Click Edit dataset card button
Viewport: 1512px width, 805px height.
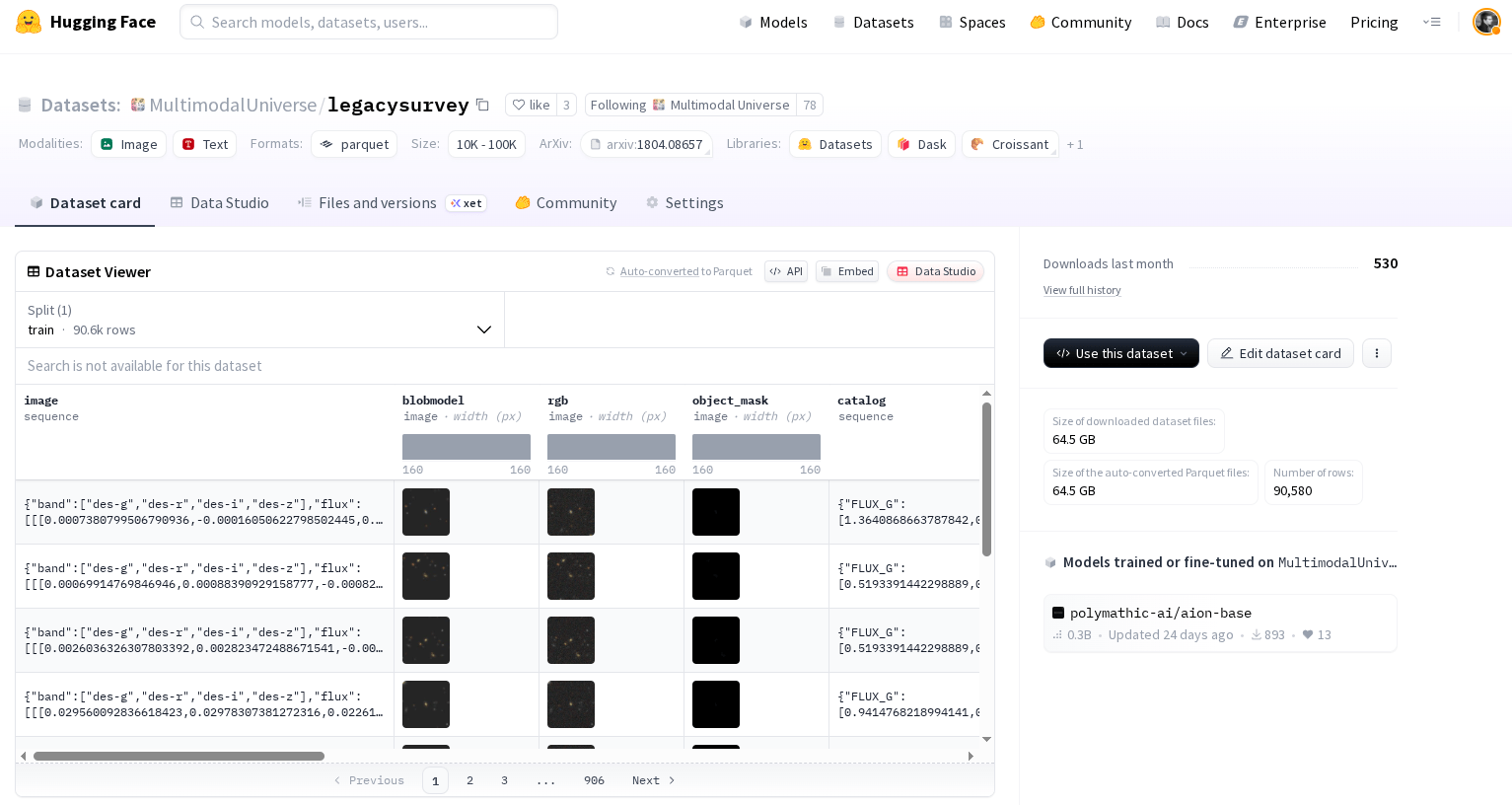pos(1280,353)
